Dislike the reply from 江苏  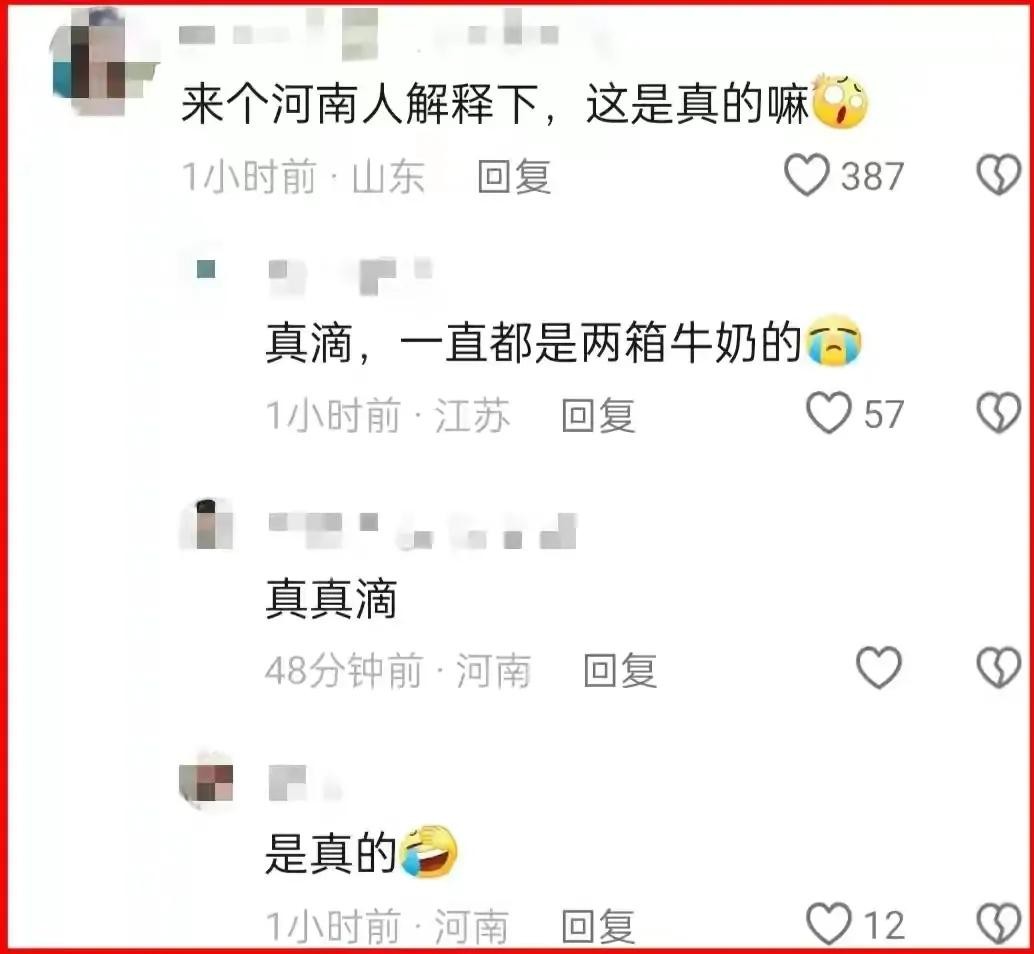tap(998, 413)
